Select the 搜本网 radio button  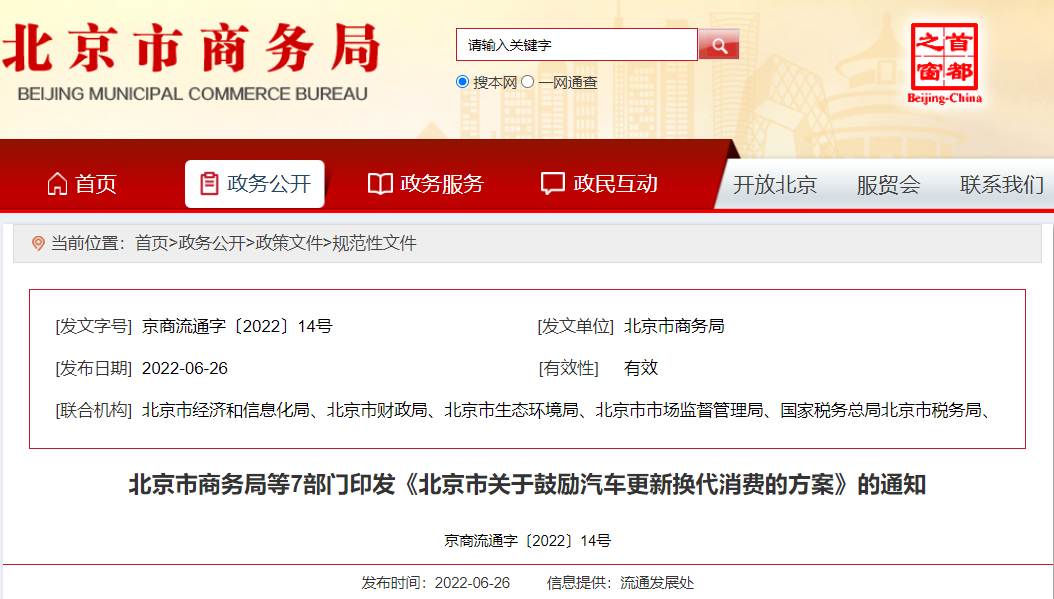point(461,82)
